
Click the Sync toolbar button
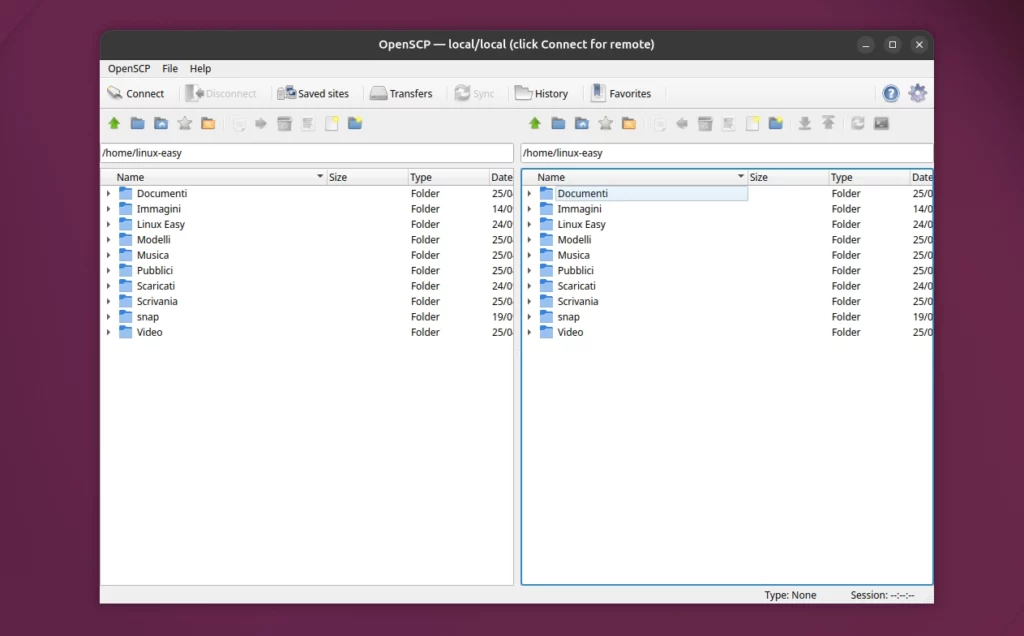[x=475, y=93]
